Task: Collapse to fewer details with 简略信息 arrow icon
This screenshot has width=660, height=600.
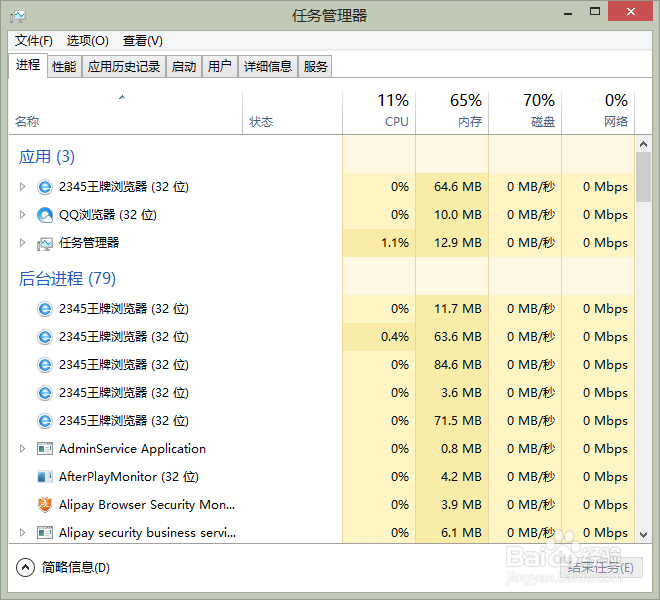Action: pos(25,567)
